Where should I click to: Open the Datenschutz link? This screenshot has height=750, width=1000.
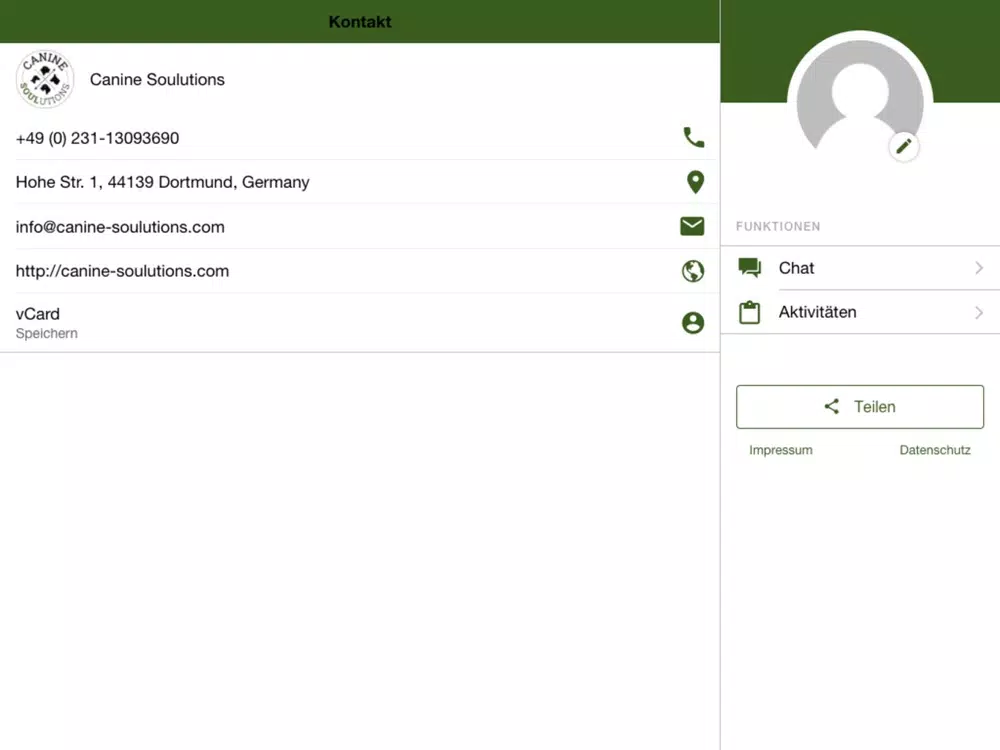(935, 450)
